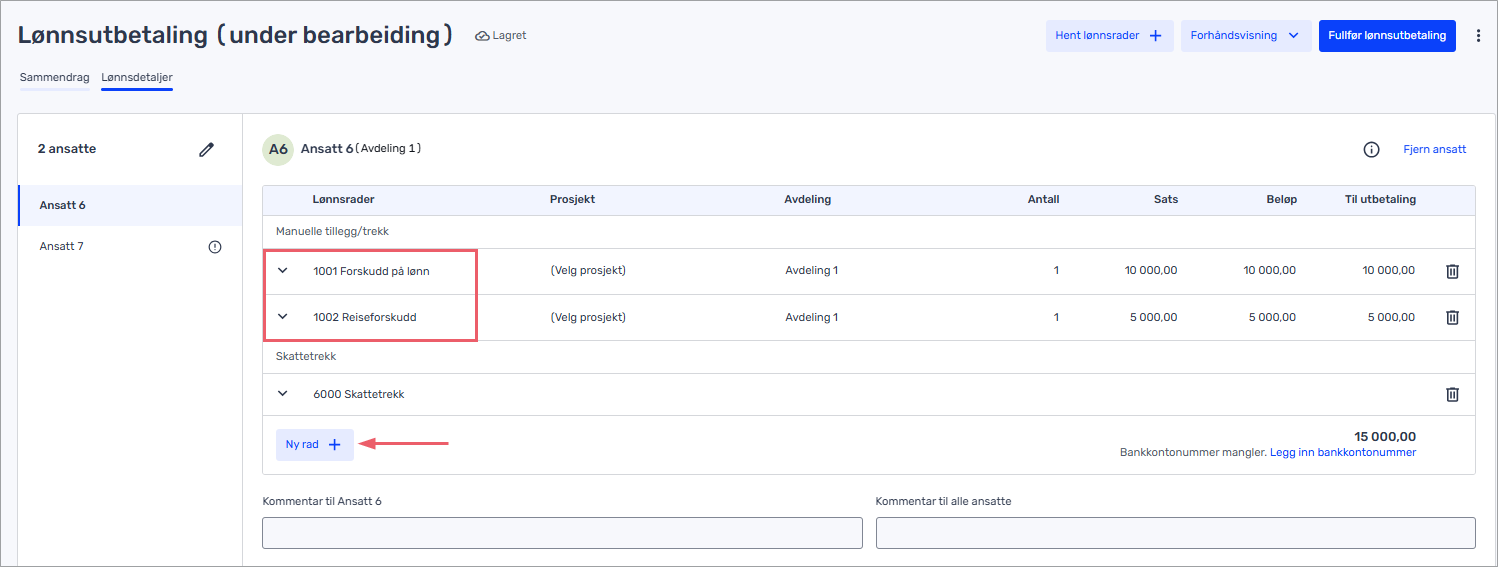1498x567 pixels.
Task: Click the Sats column header
Action: [x=1166, y=199]
